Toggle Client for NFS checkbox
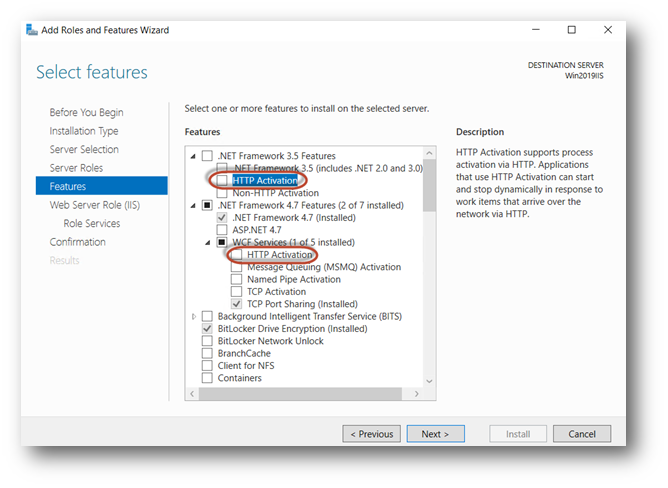Image resolution: width=668 pixels, height=488 pixels. (x=208, y=366)
